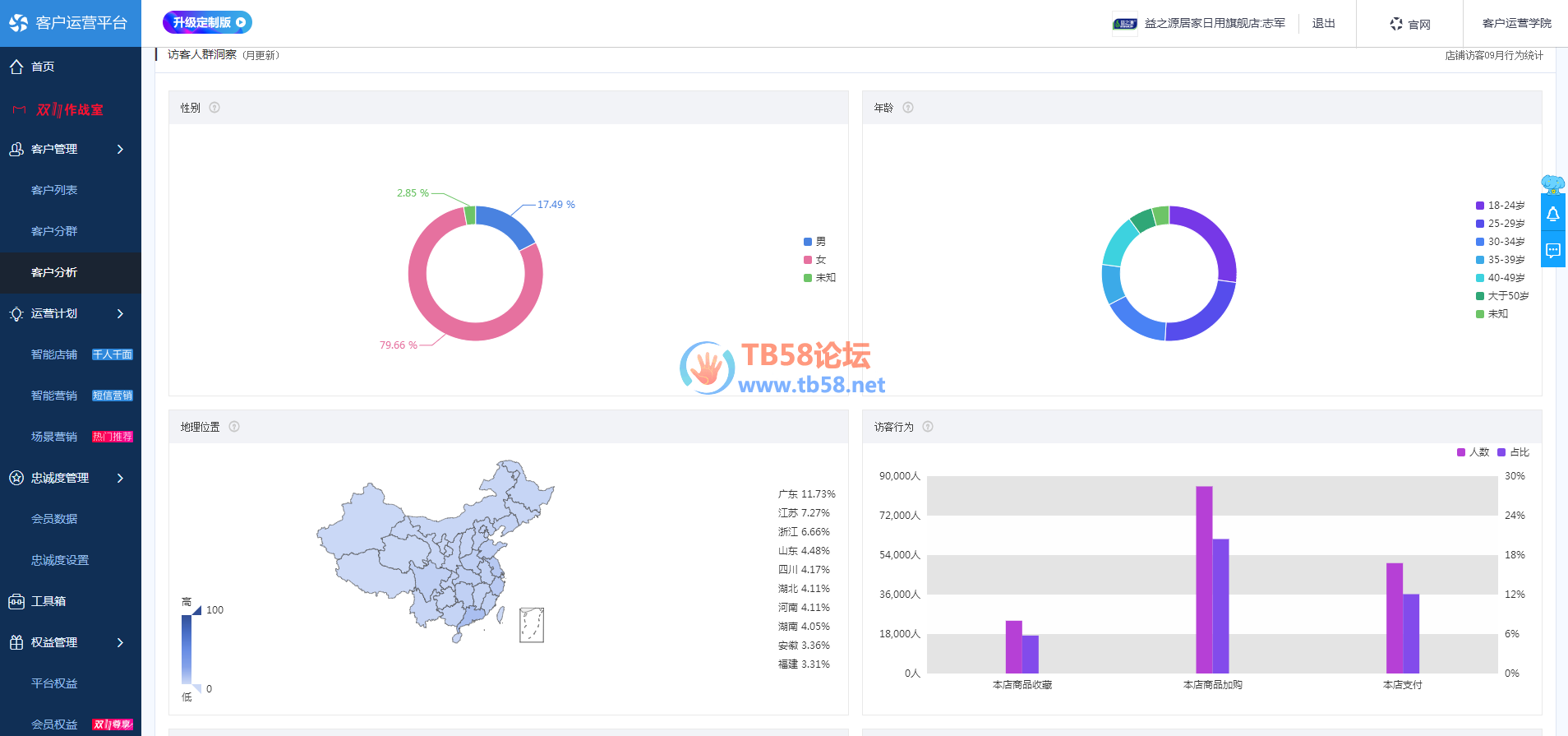1568x736 pixels.
Task: Click the 升级定制版 upgrade button
Action: click(x=207, y=22)
